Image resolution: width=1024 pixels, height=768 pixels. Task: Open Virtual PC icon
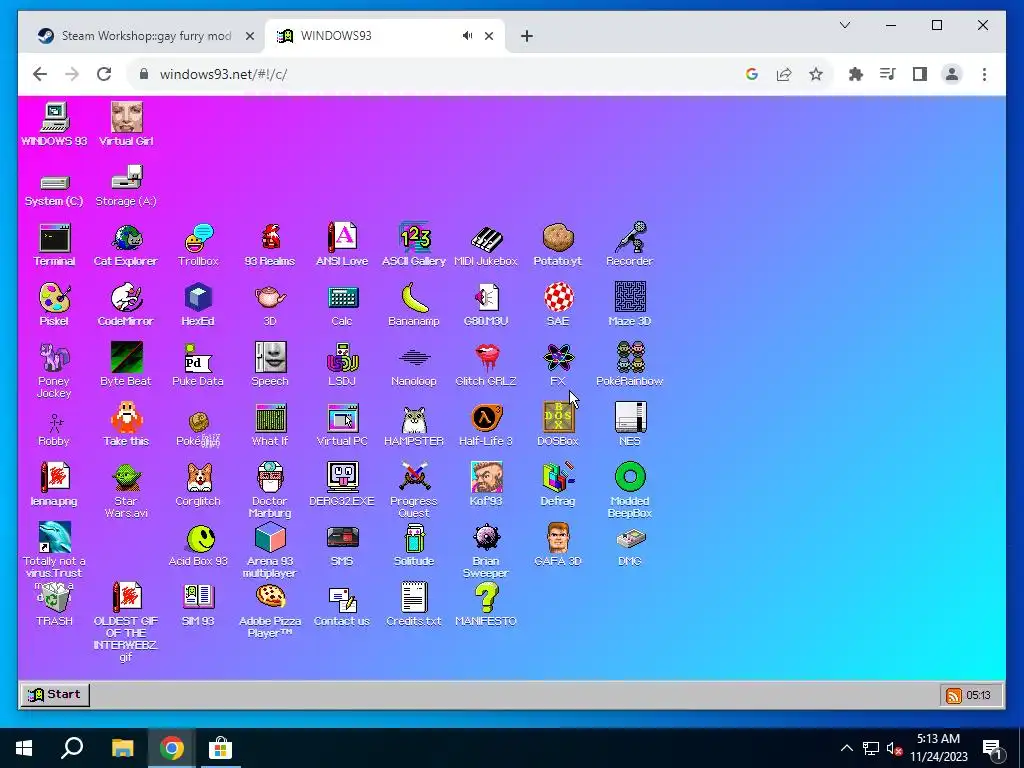[342, 419]
